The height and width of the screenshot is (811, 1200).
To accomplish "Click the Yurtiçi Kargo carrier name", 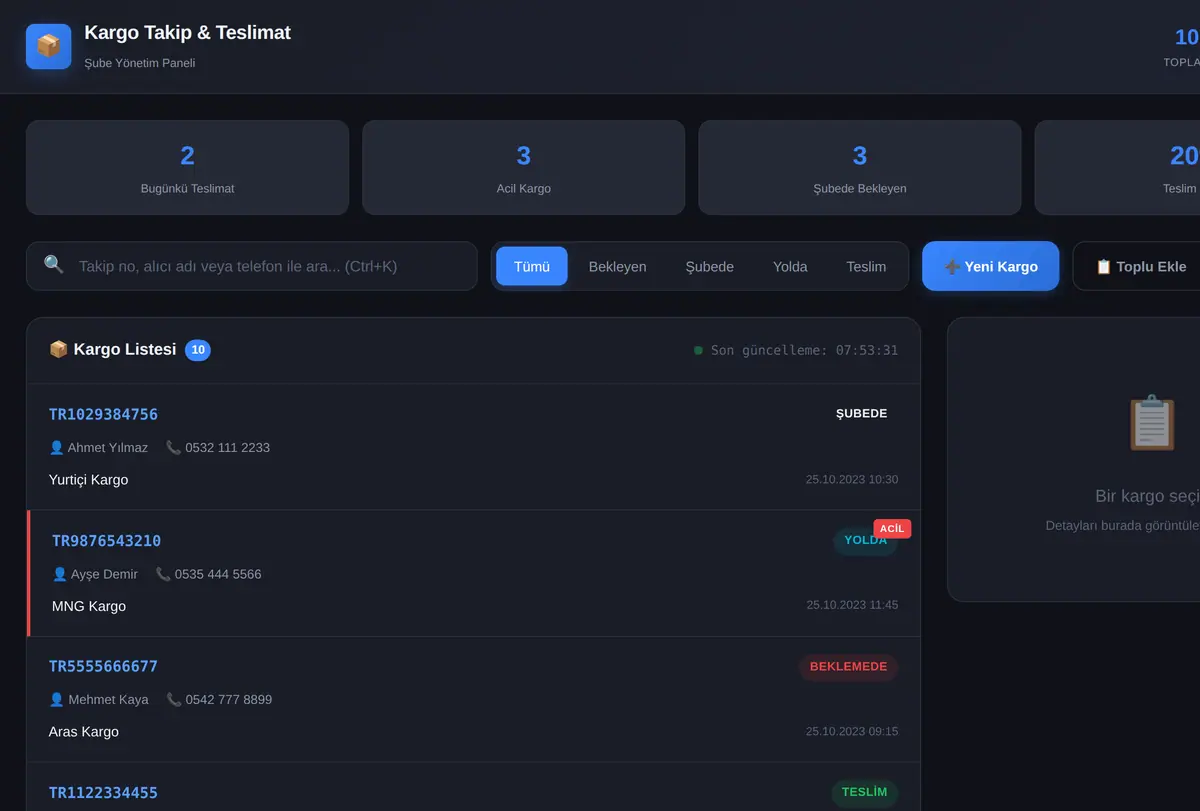I will click(x=89, y=480).
